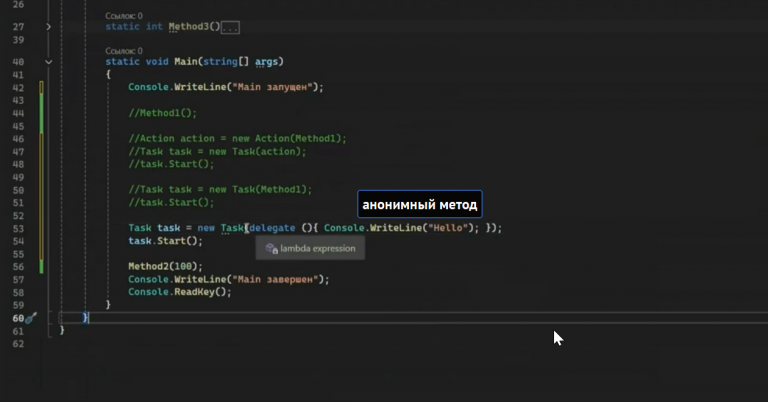Click the 'new' keyword on line 53
This screenshot has height=402, width=768.
206,228
